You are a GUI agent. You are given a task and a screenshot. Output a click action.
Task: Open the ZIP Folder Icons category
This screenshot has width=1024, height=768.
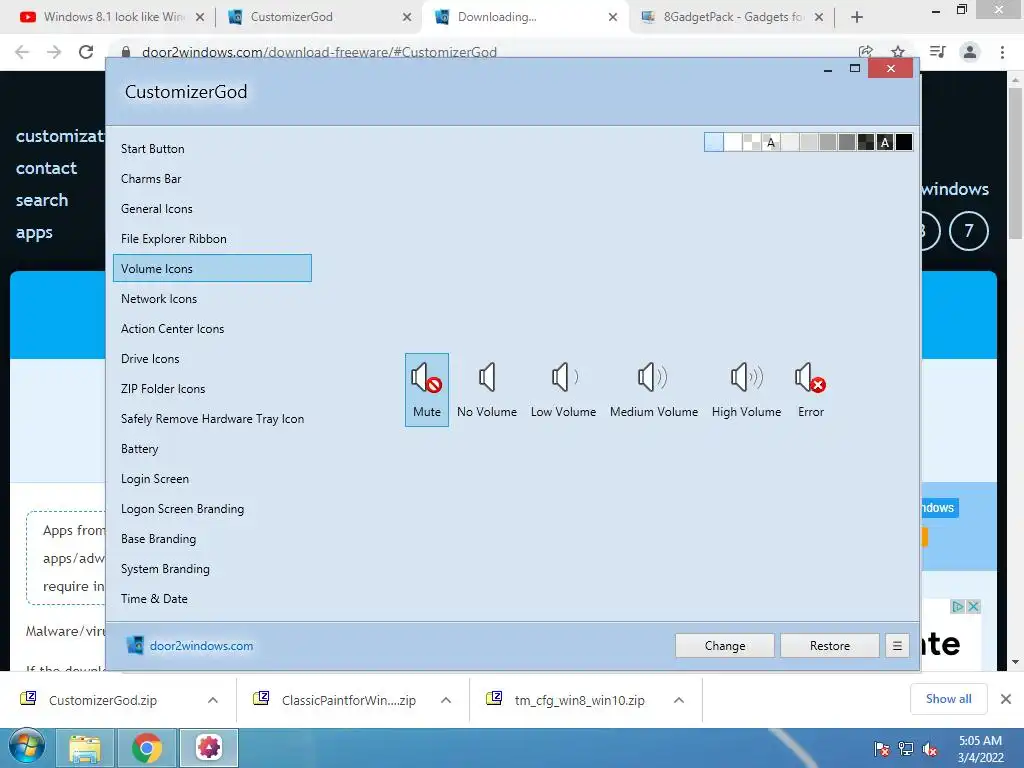[212, 389]
